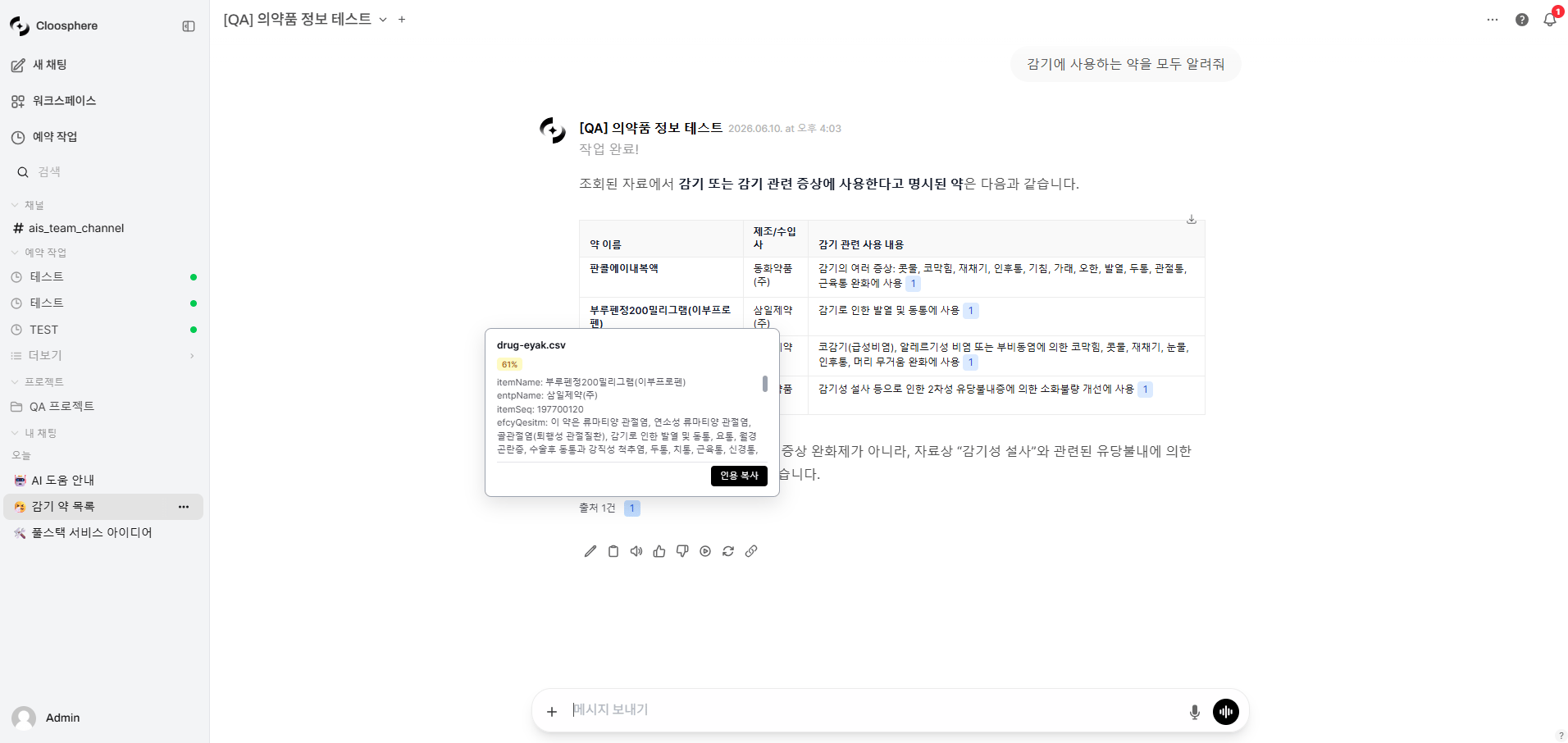Edit the response with pencil icon
The height and width of the screenshot is (743, 1568).
(x=590, y=552)
